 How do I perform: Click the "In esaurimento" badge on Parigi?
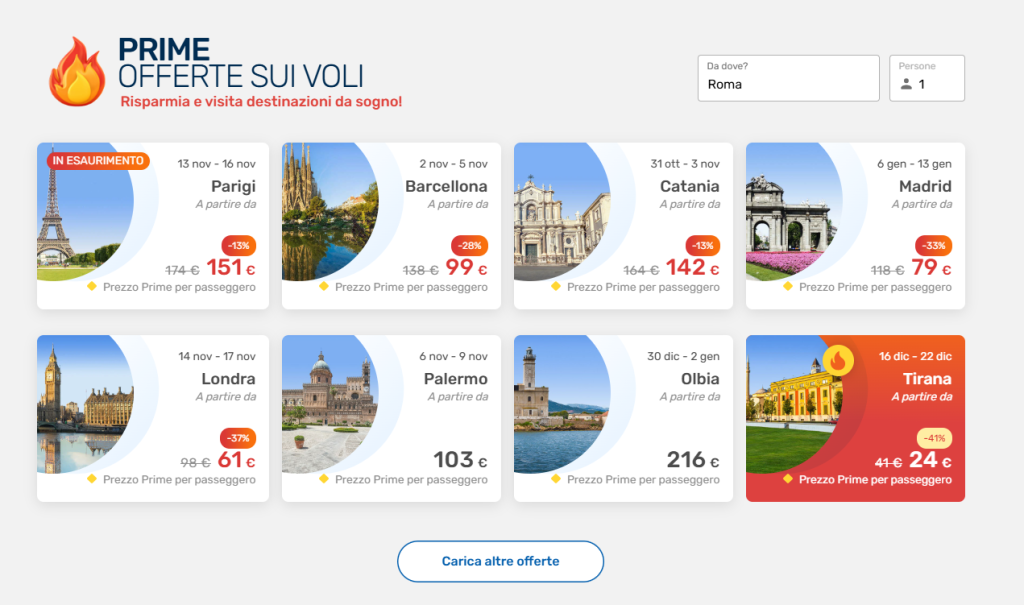coord(98,160)
